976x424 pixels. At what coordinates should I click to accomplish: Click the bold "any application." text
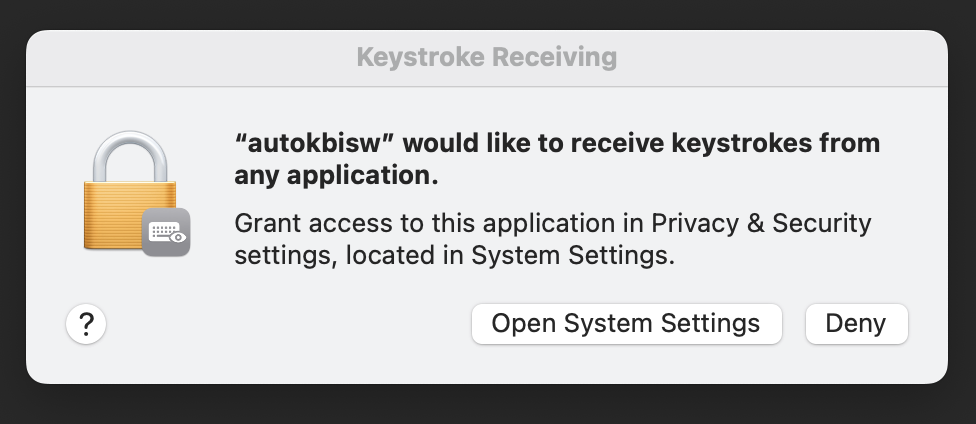[336, 176]
